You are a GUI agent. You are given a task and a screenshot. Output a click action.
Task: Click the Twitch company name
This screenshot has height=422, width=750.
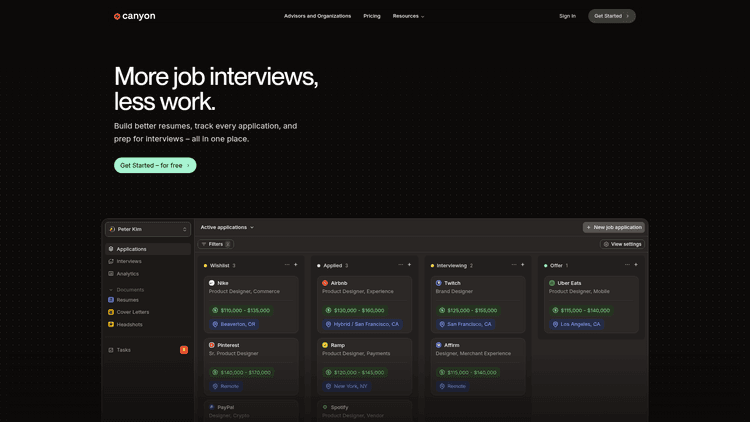(x=452, y=283)
